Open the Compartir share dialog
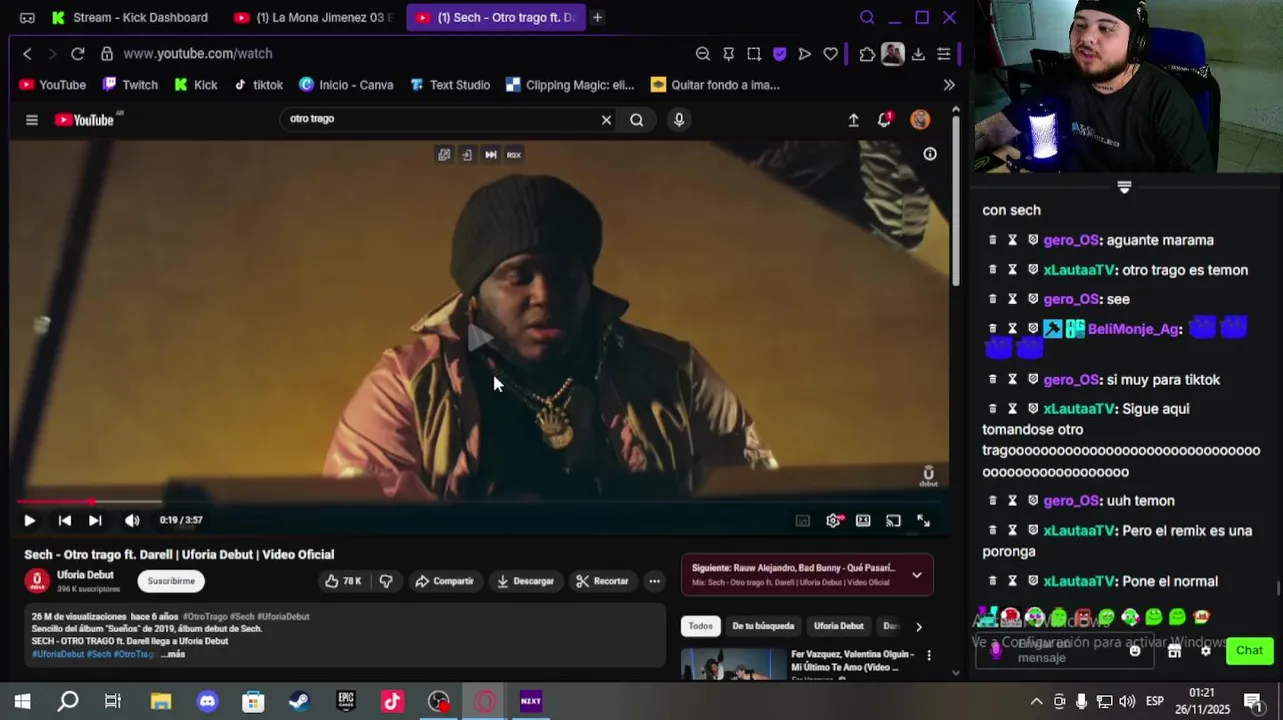Image resolution: width=1283 pixels, height=720 pixels. click(445, 581)
